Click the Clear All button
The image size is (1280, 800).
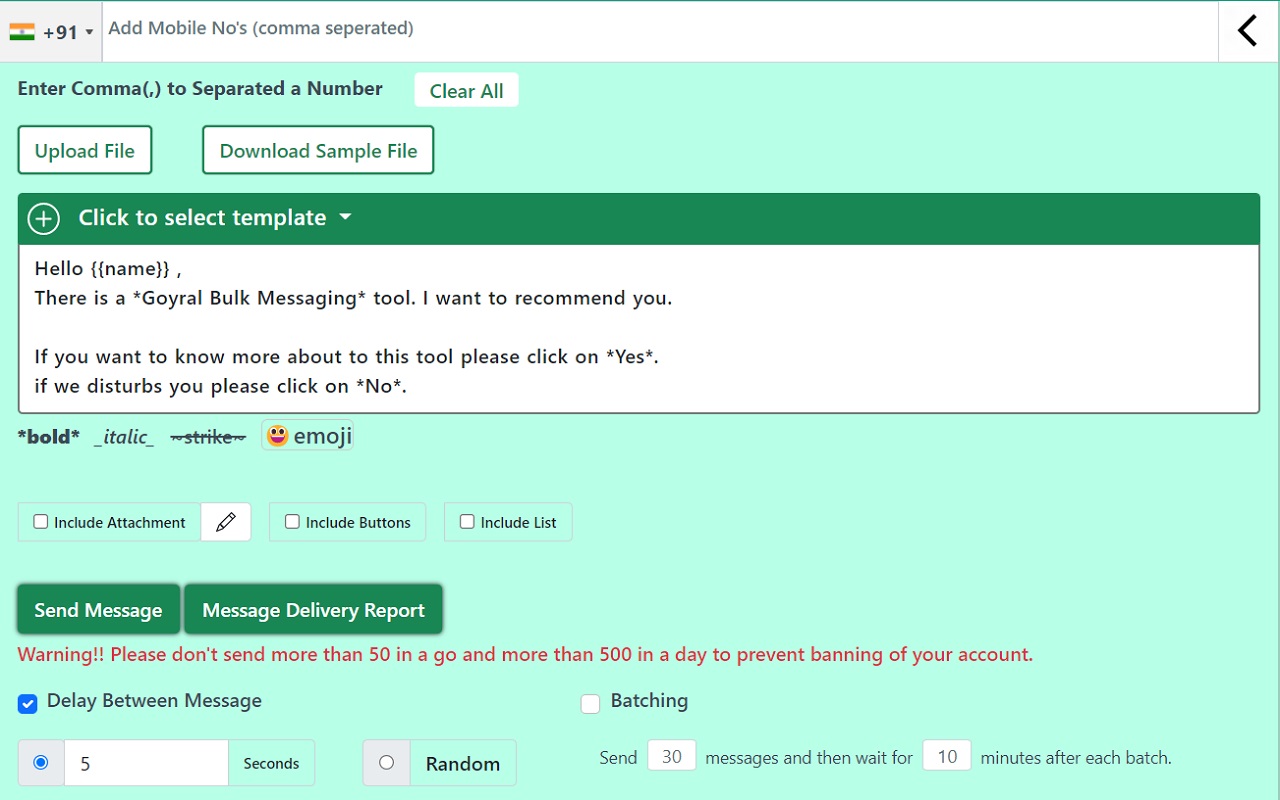pyautogui.click(x=466, y=90)
